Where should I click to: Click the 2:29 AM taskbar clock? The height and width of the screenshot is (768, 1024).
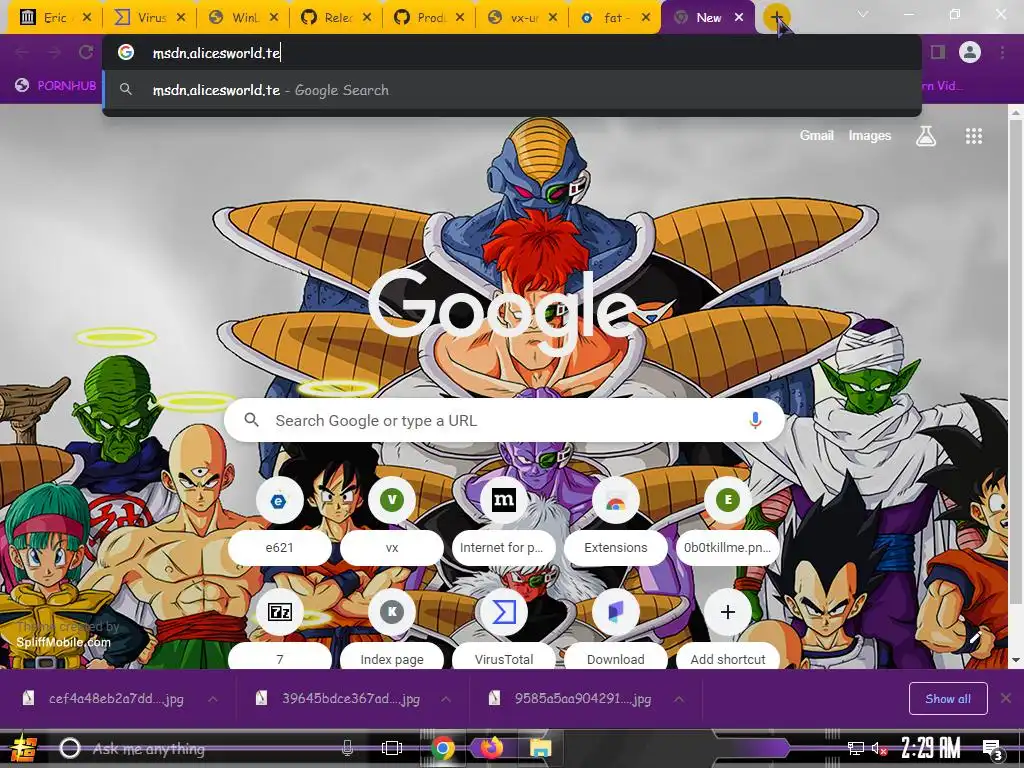point(931,748)
